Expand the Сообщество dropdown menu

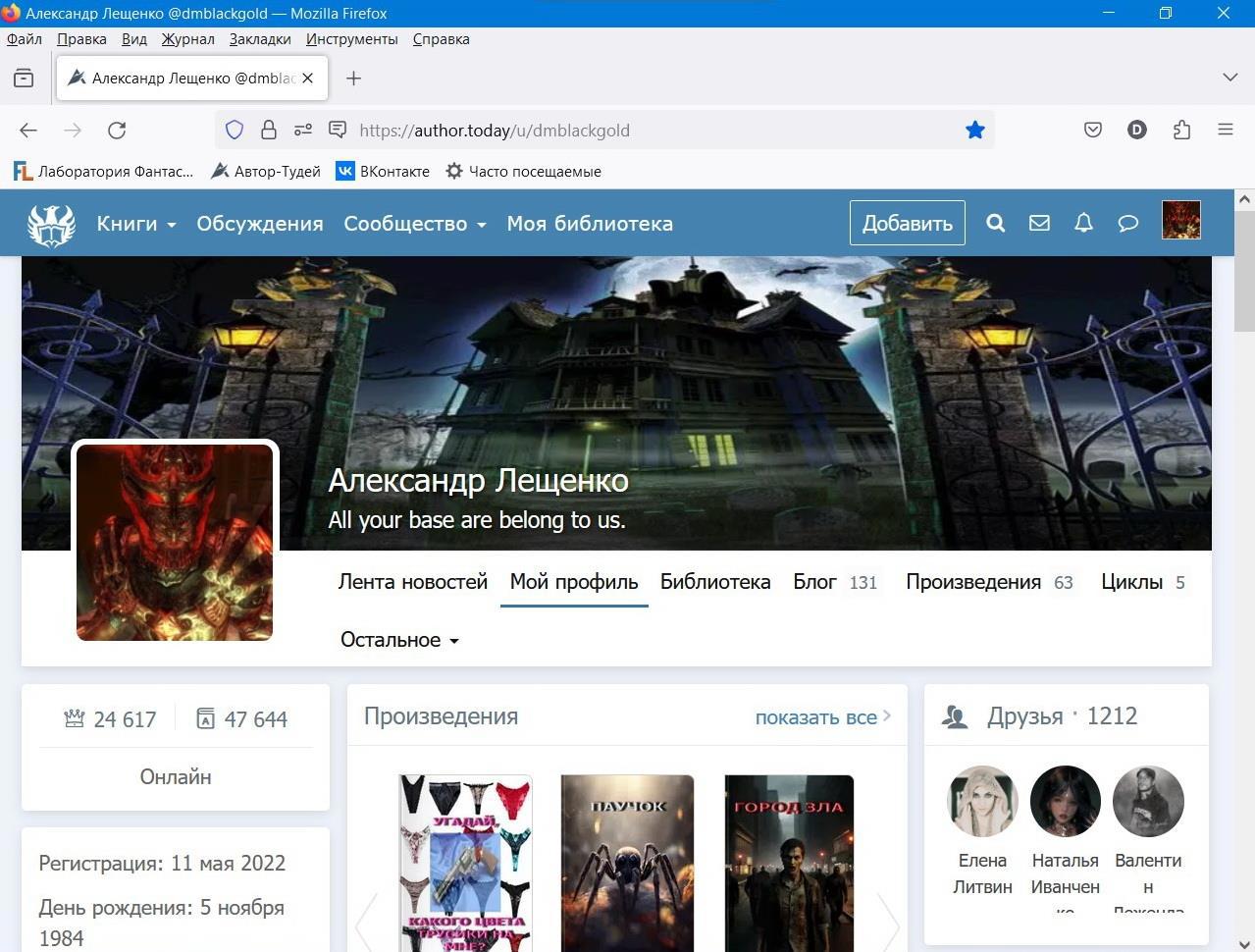414,224
